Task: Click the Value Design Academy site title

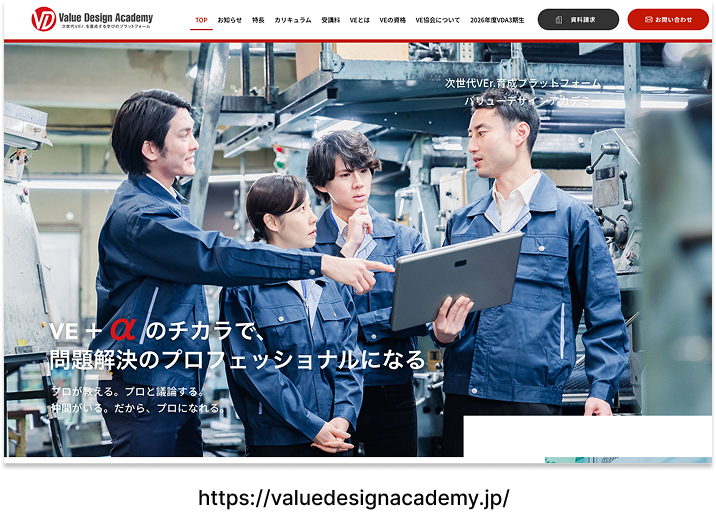Action: tap(107, 17)
